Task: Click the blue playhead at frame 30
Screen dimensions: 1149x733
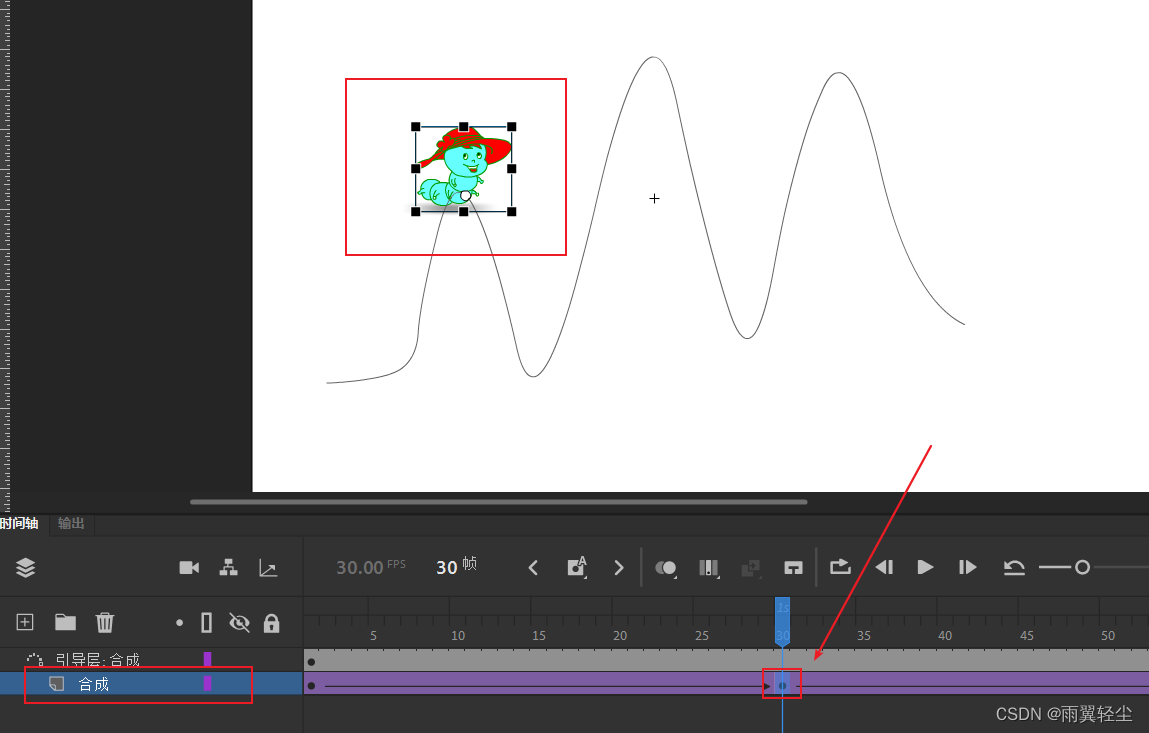Action: point(783,620)
